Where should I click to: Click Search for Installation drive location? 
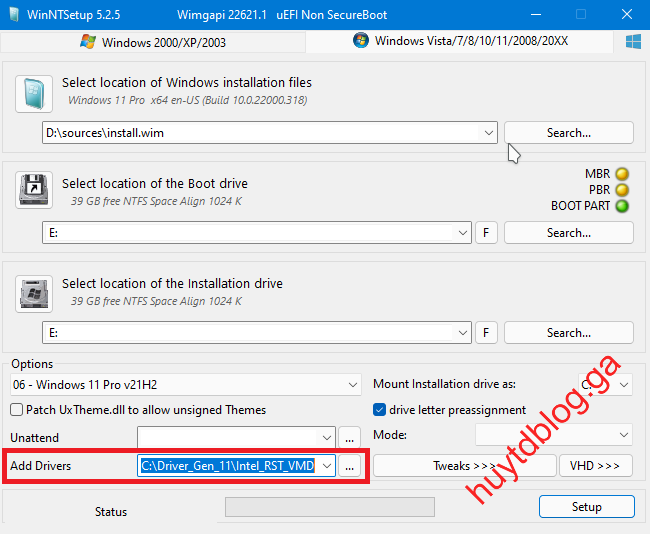[x=568, y=333]
